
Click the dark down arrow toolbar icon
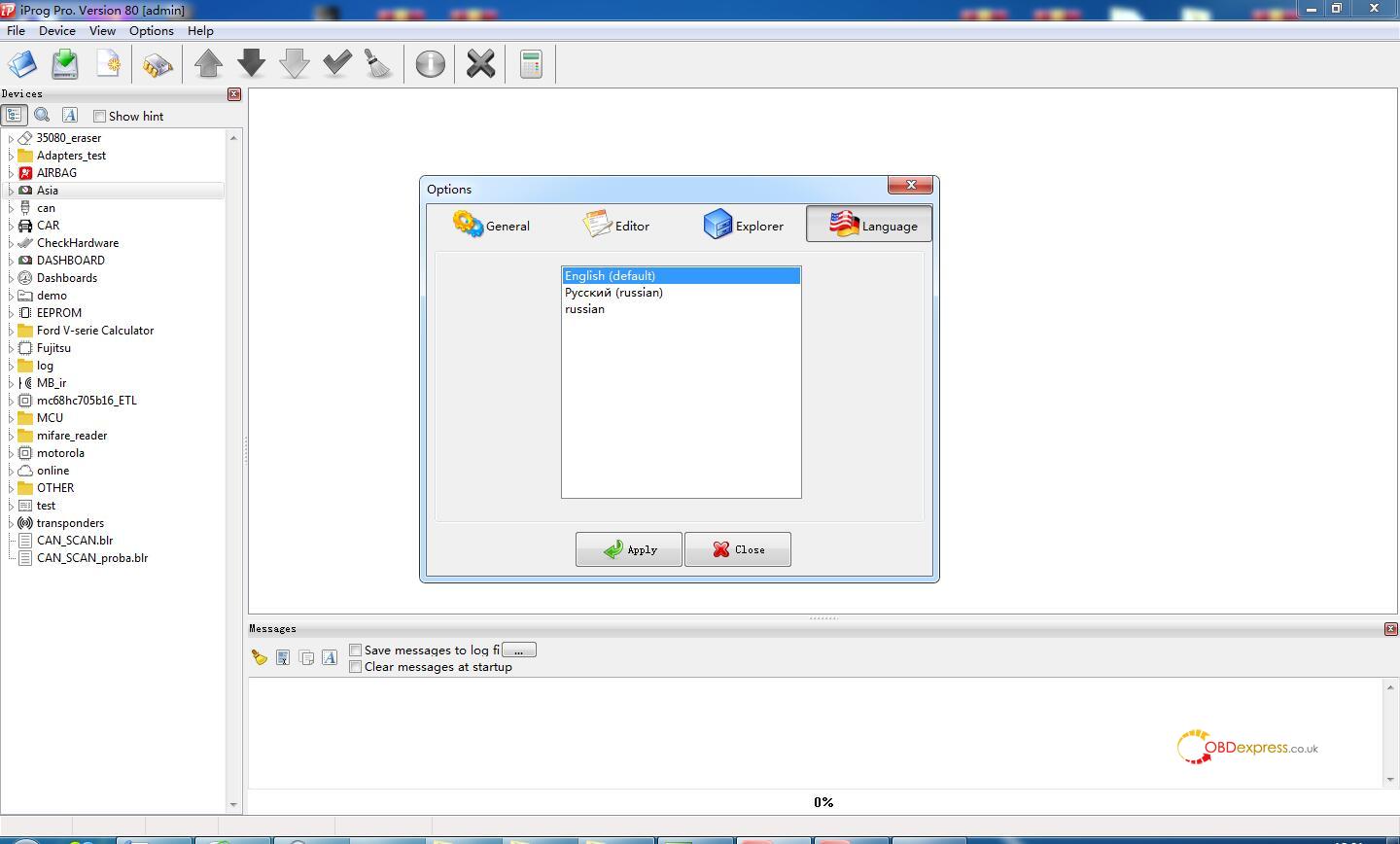click(x=251, y=64)
